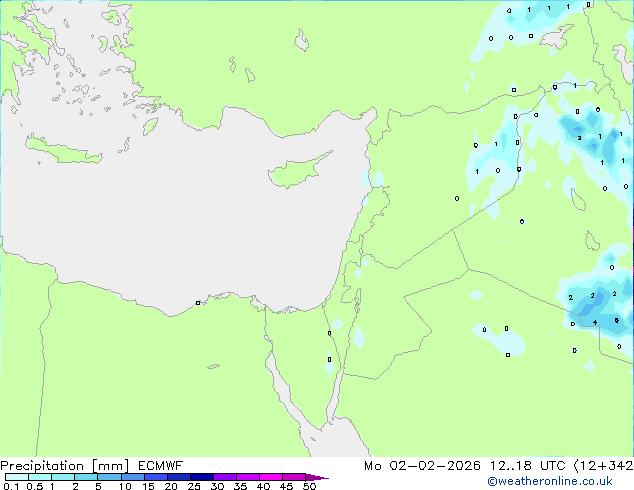634x490 pixels.
Task: Click the legend label "20"
Action: pyautogui.click(x=171, y=486)
